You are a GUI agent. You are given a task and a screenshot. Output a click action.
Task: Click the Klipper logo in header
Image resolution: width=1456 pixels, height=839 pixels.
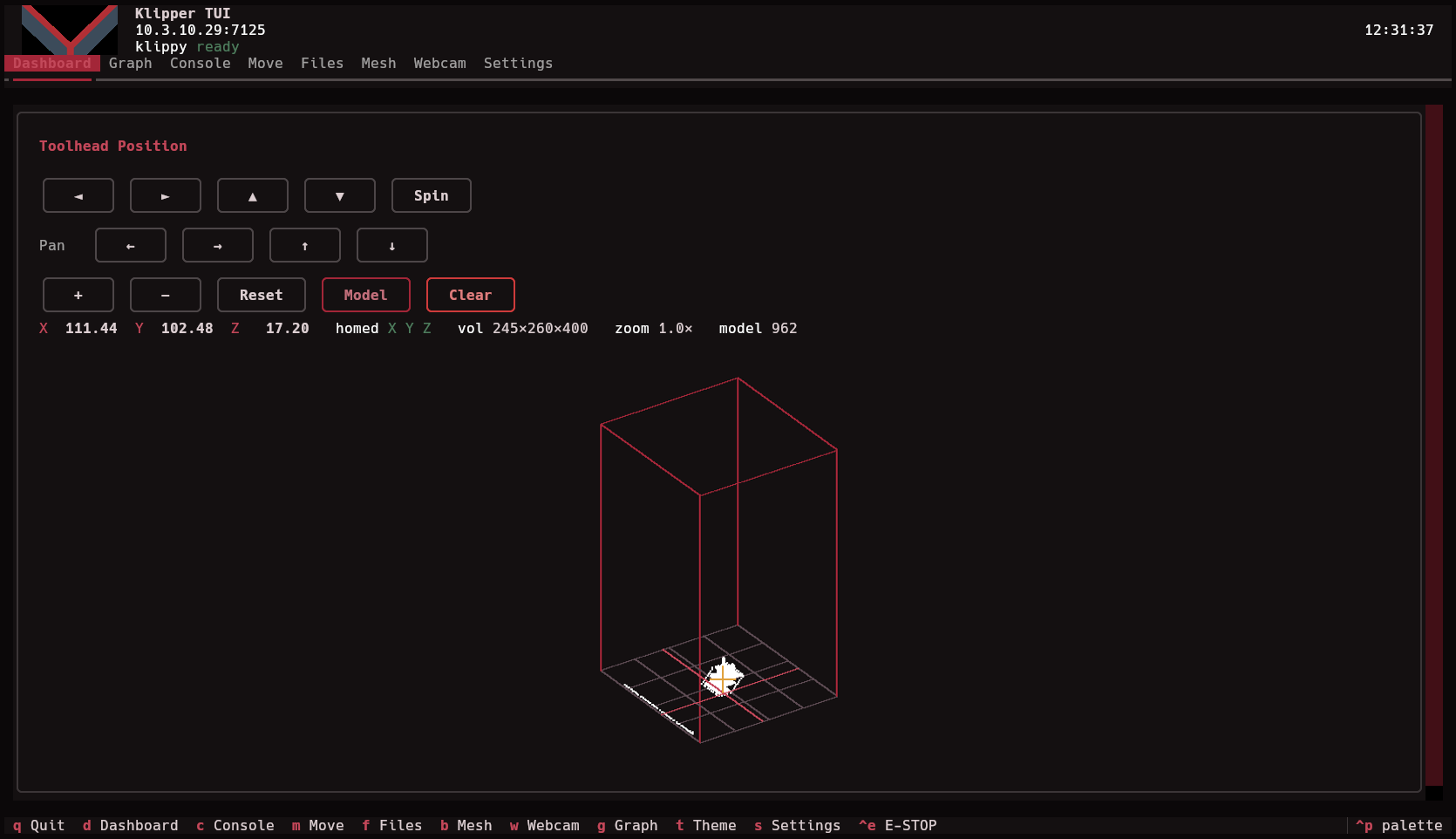70,30
